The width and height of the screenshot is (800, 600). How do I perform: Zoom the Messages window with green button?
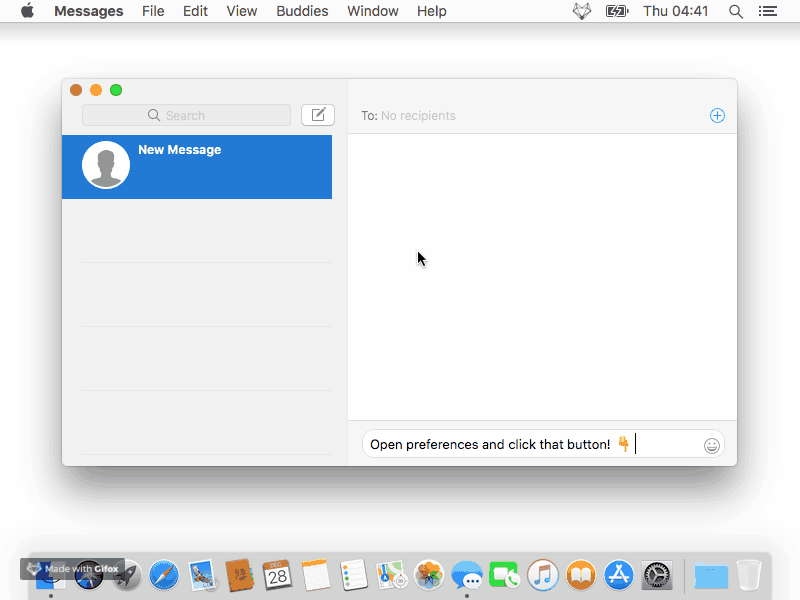tap(116, 90)
